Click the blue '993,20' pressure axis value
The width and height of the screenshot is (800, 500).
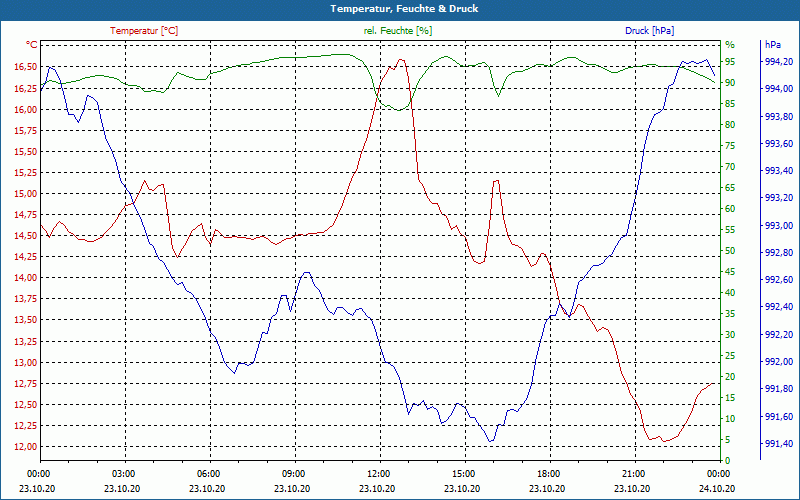click(x=779, y=198)
